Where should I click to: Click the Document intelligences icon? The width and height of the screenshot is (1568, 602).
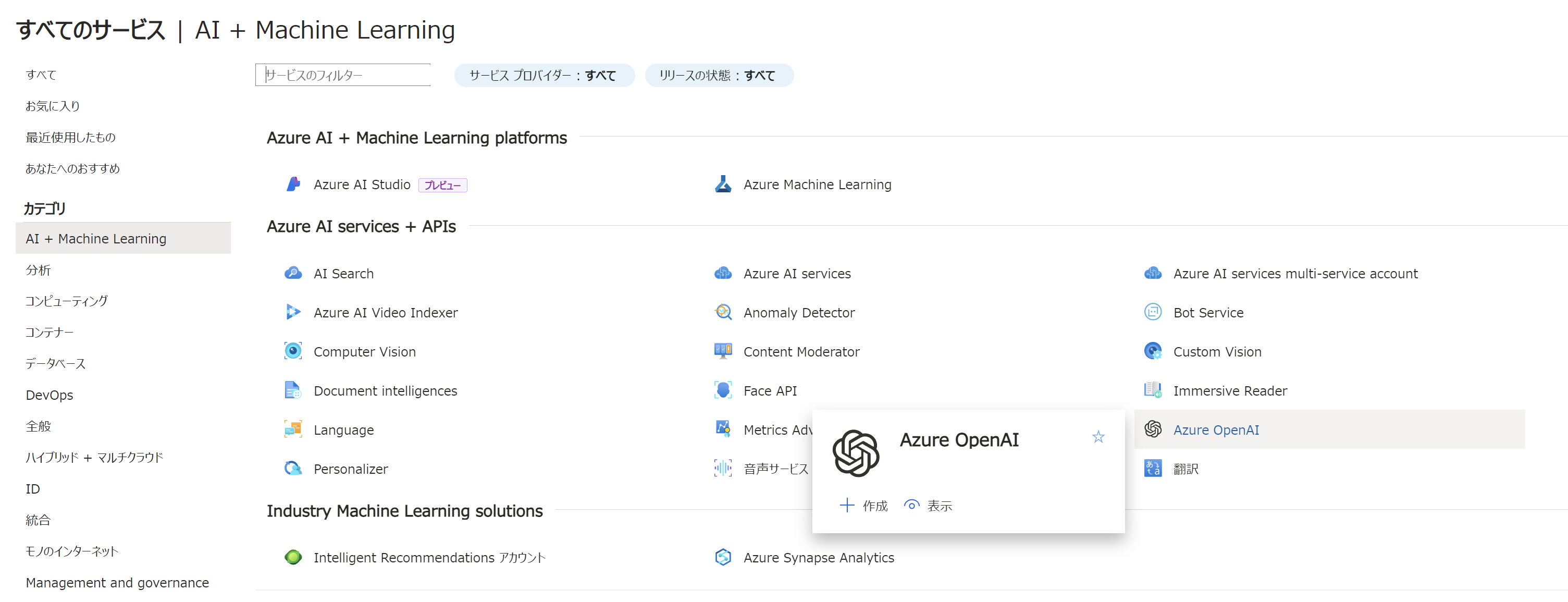pos(293,390)
